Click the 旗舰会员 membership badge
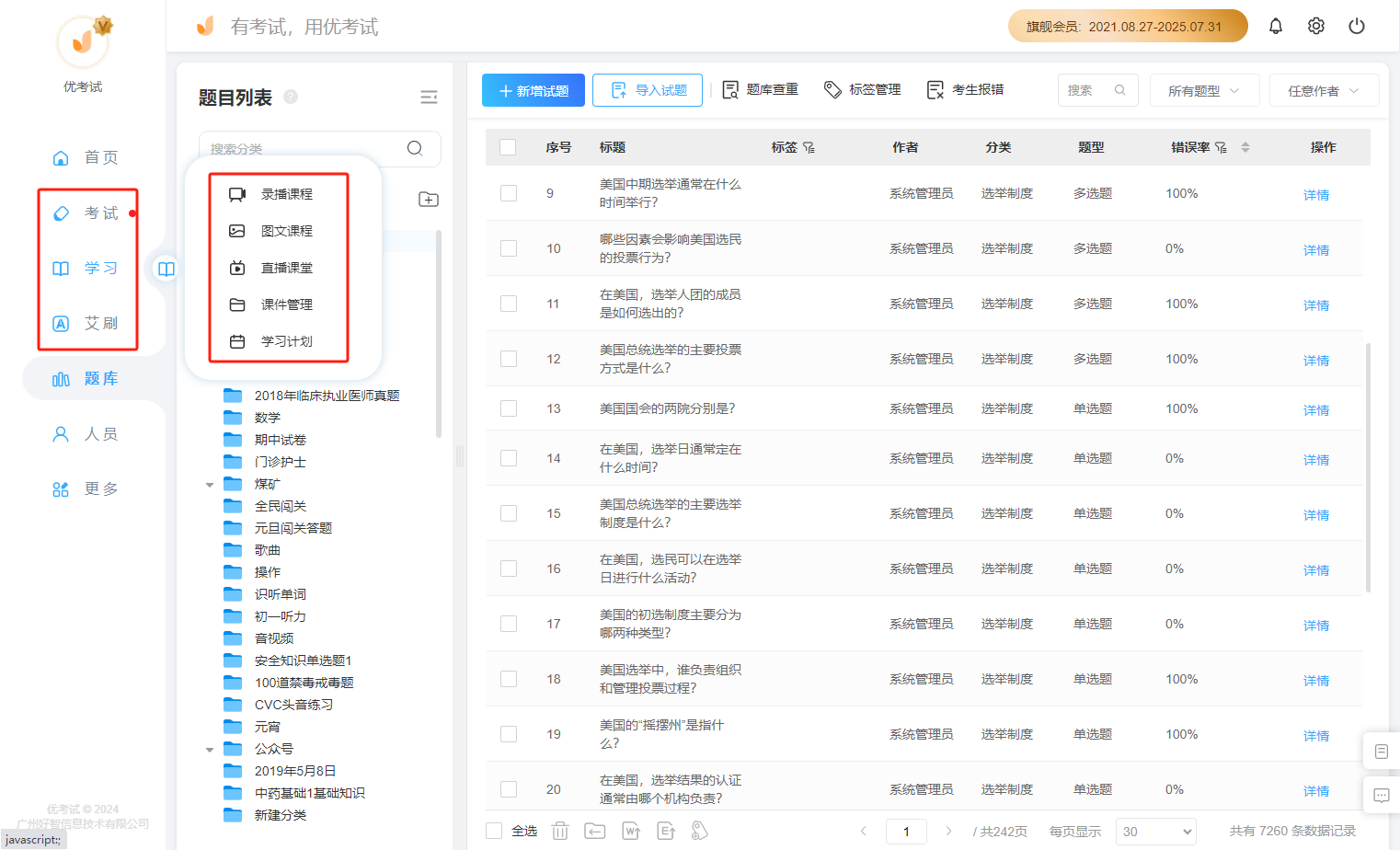This screenshot has height=850, width=1400. tap(1128, 26)
